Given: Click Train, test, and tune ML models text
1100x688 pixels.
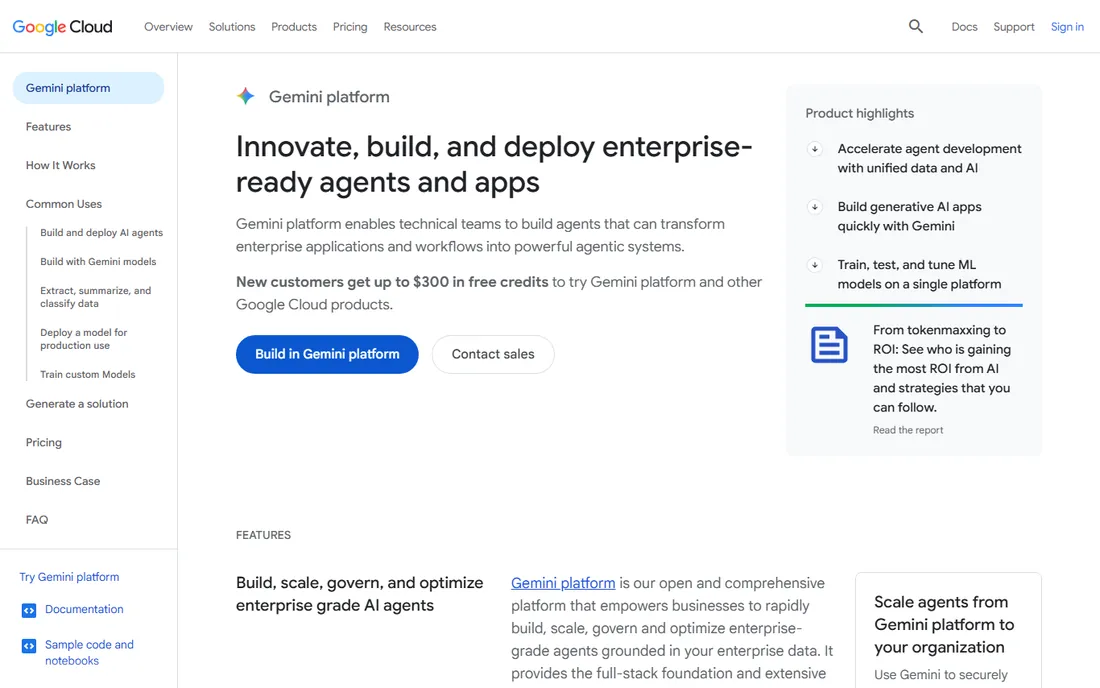Looking at the screenshot, I should (x=919, y=274).
